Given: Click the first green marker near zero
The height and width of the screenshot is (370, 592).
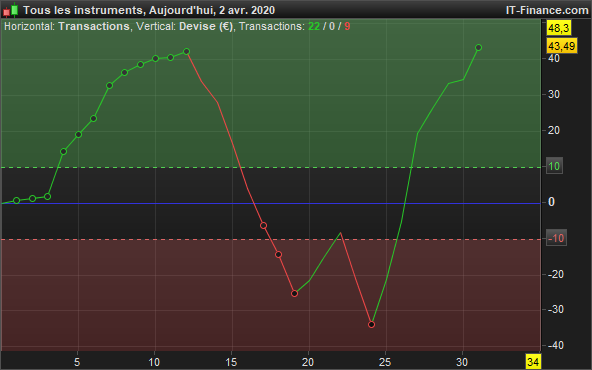Looking at the screenshot, I should point(17,200).
